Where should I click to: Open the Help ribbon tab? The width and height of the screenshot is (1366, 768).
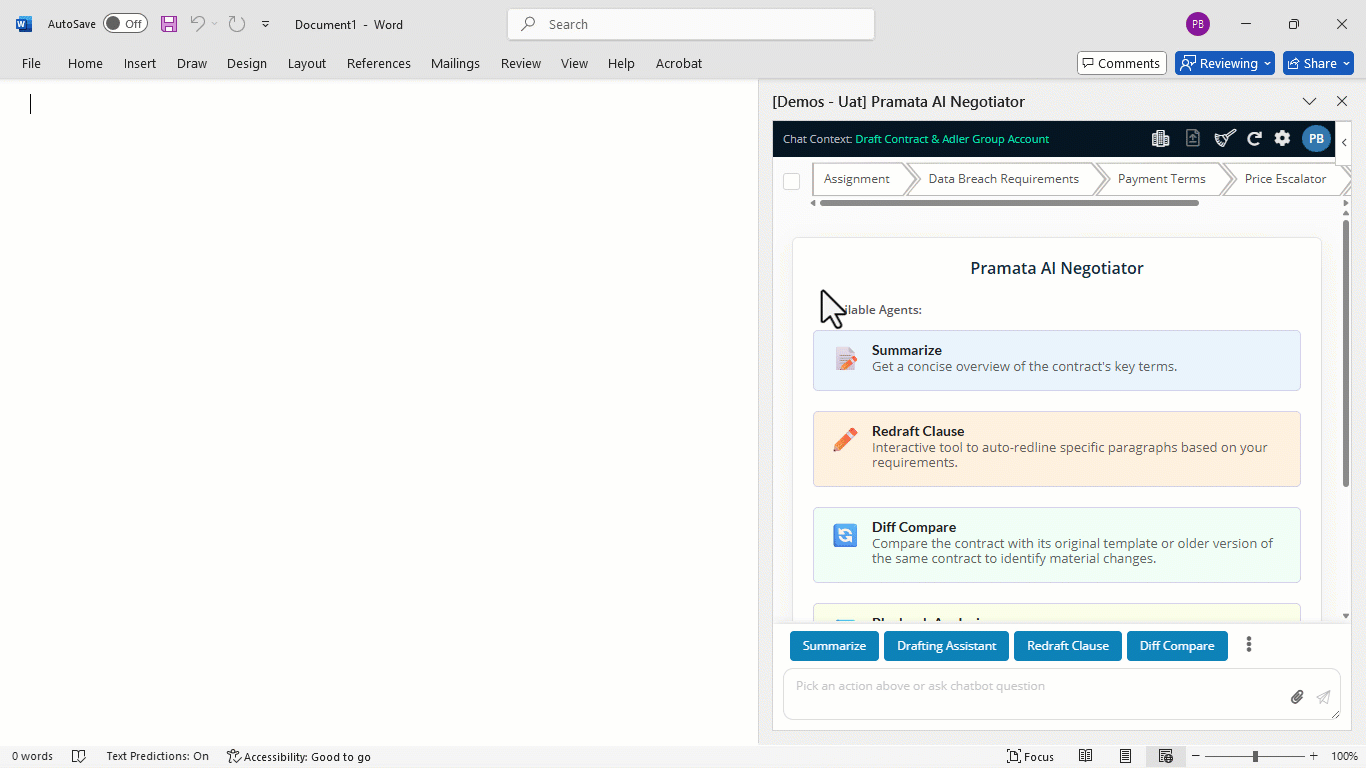coord(621,63)
